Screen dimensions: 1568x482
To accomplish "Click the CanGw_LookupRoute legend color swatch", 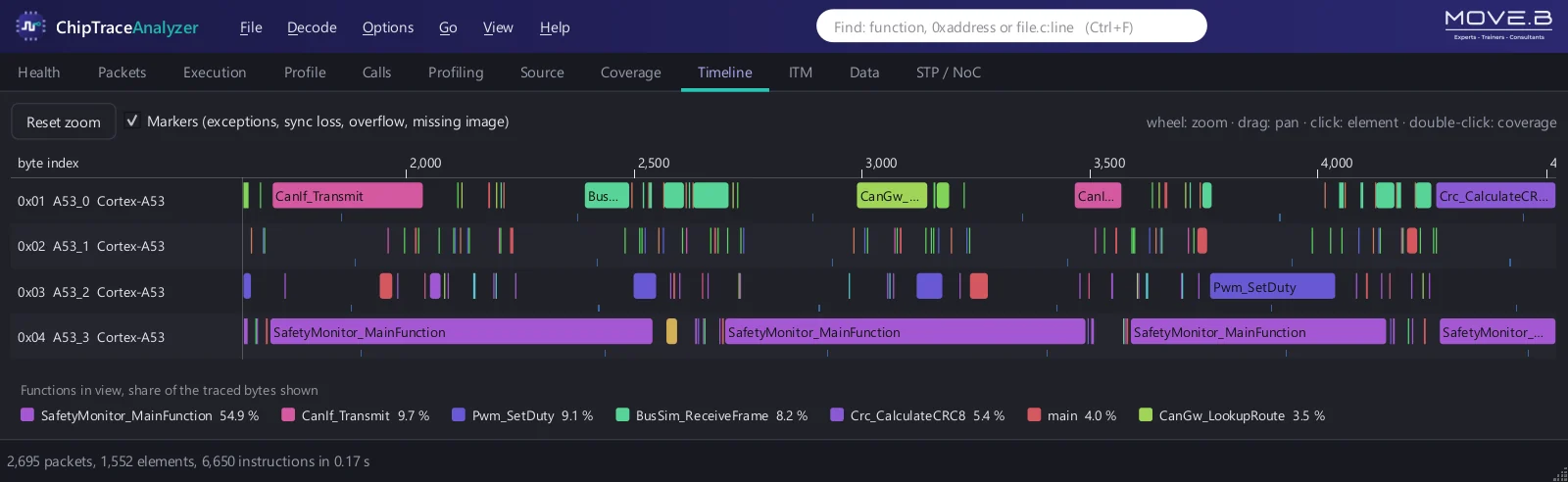I will tap(1146, 414).
